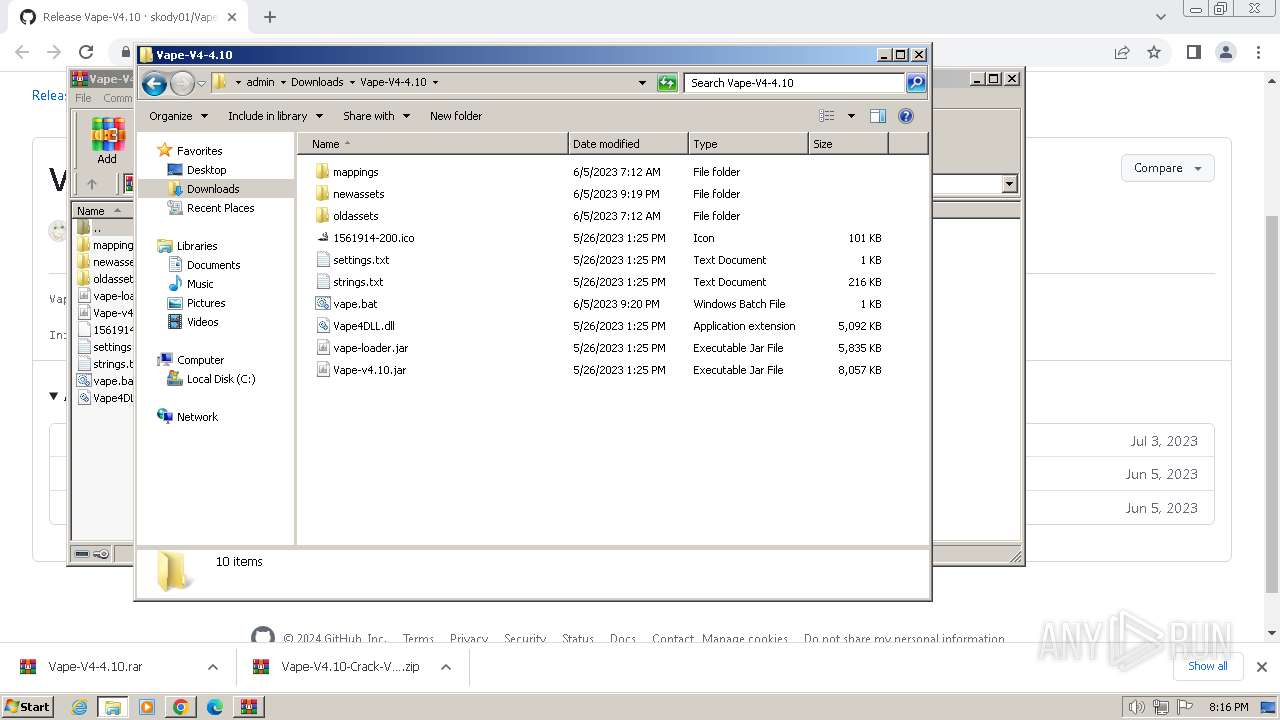Expand the address bar history dropdown arrow
The image size is (1280, 720).
(x=642, y=83)
